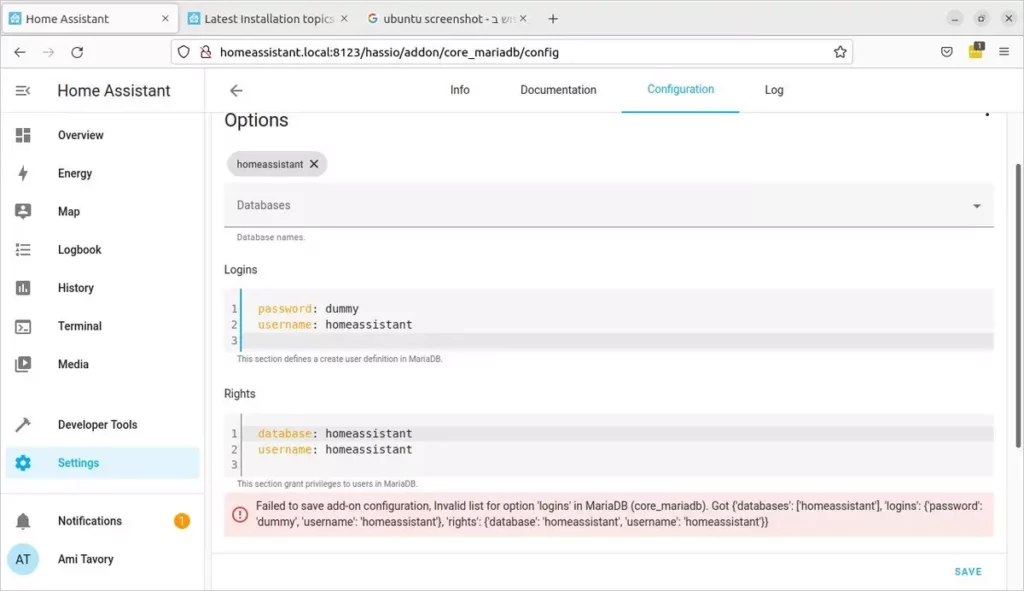Open Firefox application menu

tap(1004, 52)
